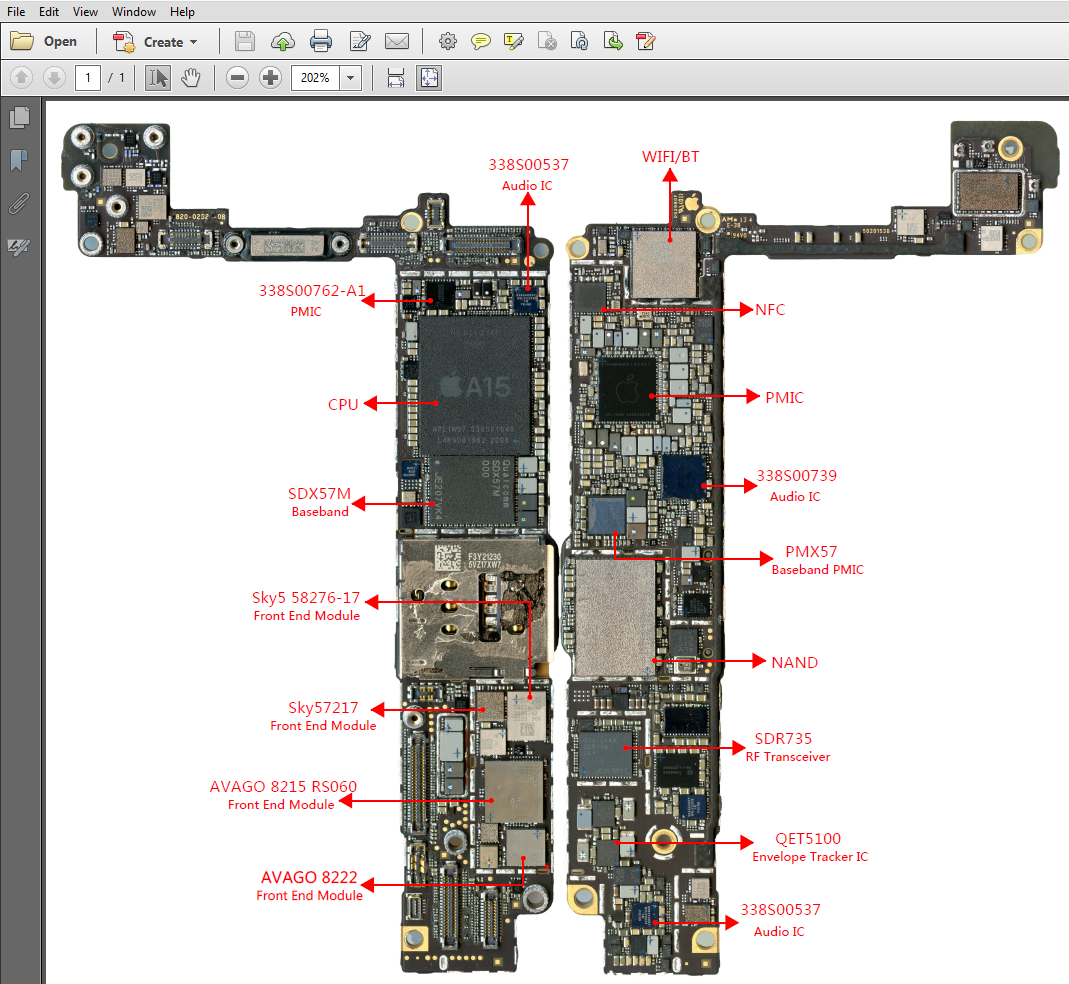Select the Highlight text tool
The height and width of the screenshot is (984, 1069).
coord(514,42)
